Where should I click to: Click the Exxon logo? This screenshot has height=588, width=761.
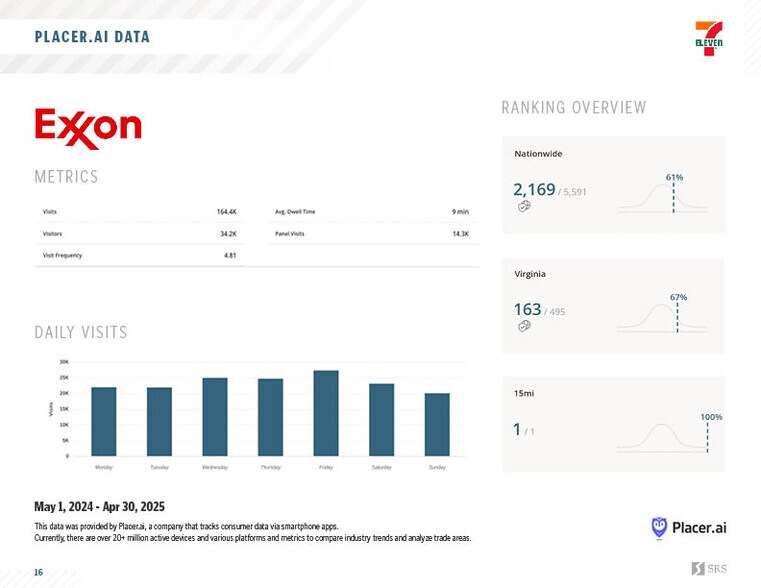click(x=88, y=129)
